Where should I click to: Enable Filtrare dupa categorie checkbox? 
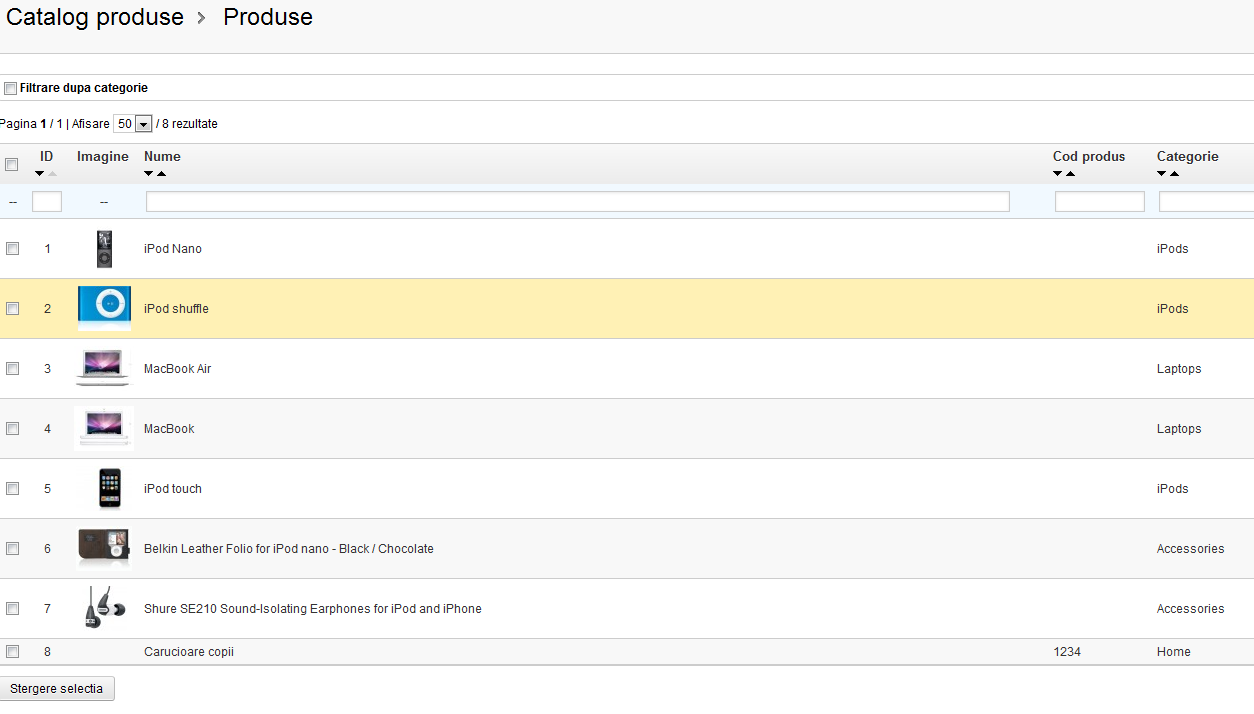coord(11,88)
